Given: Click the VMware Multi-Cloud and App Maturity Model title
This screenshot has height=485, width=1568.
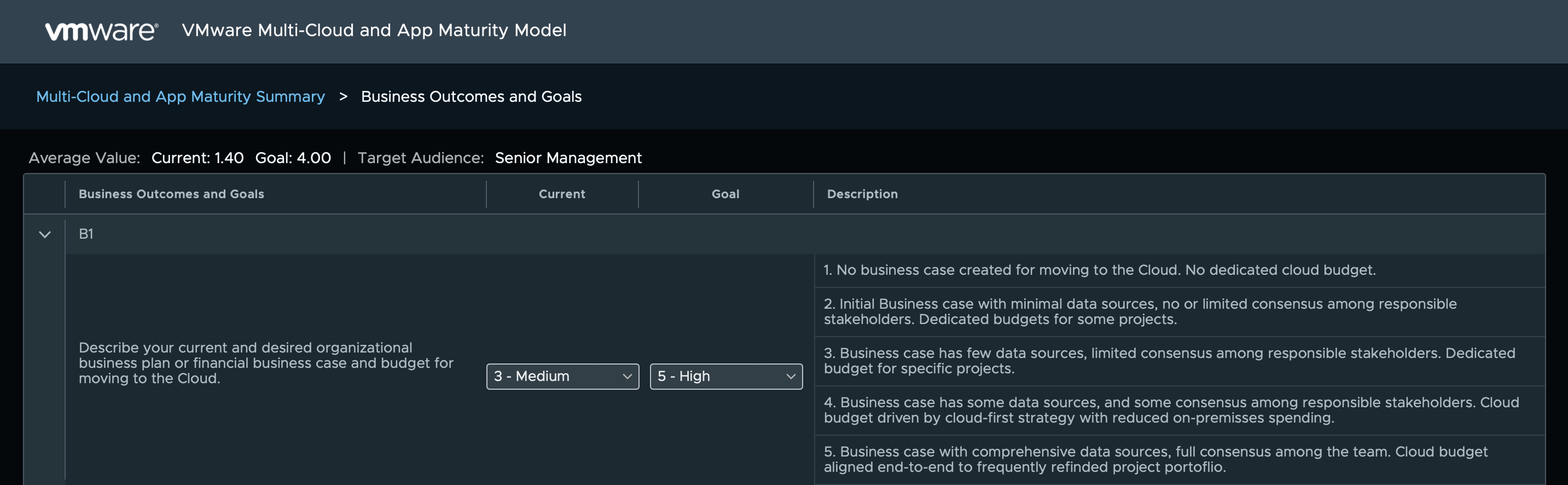Looking at the screenshot, I should pos(374,31).
